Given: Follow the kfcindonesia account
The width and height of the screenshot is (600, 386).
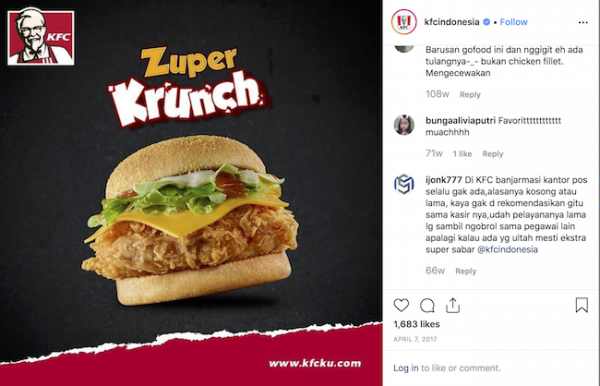Looking at the screenshot, I should pos(514,22).
